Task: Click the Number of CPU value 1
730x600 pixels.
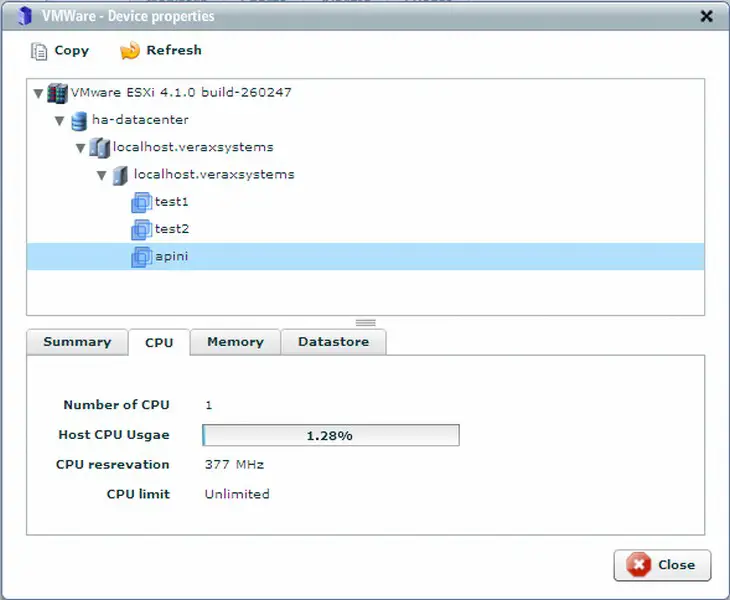Action: pos(209,405)
